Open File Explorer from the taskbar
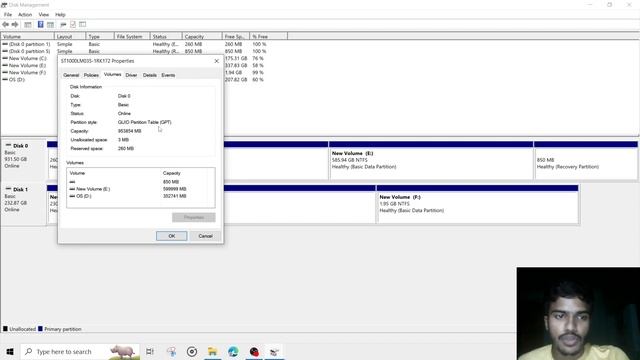This screenshot has height=360, width=640. pos(212,351)
